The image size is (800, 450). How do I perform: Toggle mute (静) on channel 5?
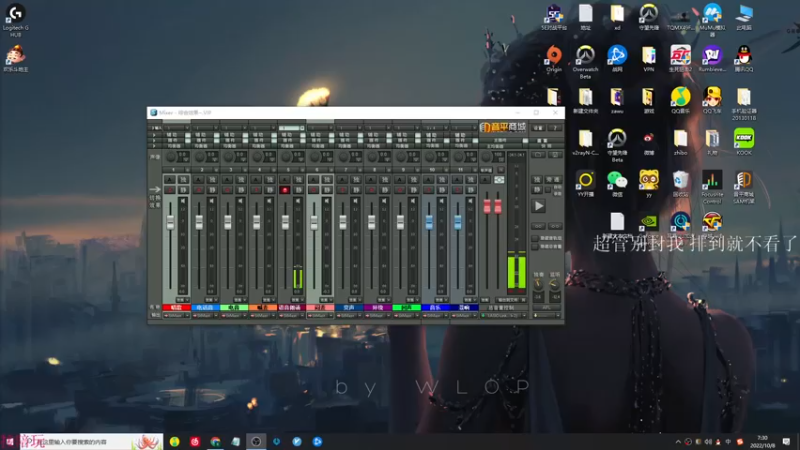tap(298, 190)
